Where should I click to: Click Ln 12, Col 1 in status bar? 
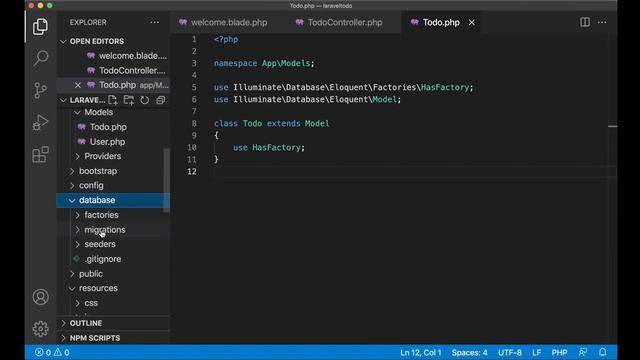tap(420, 352)
